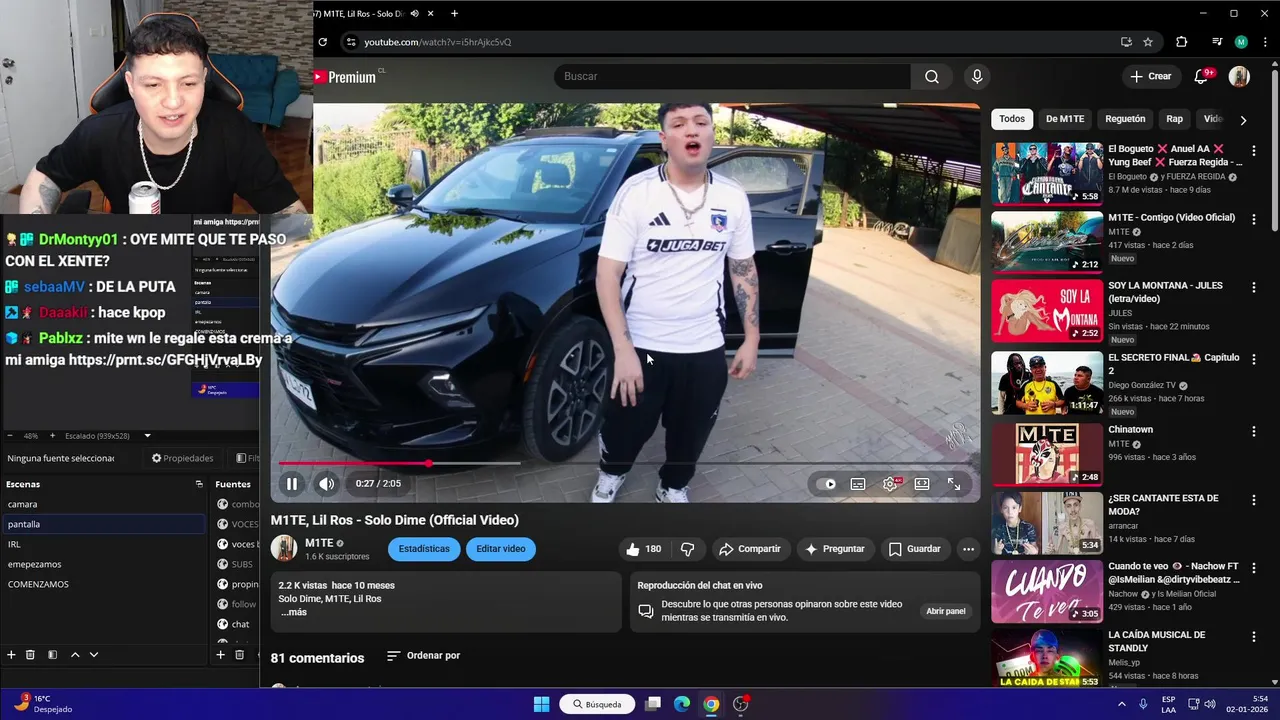Dislike the video with thumbs down
Viewport: 1280px width, 720px height.
tap(687, 549)
